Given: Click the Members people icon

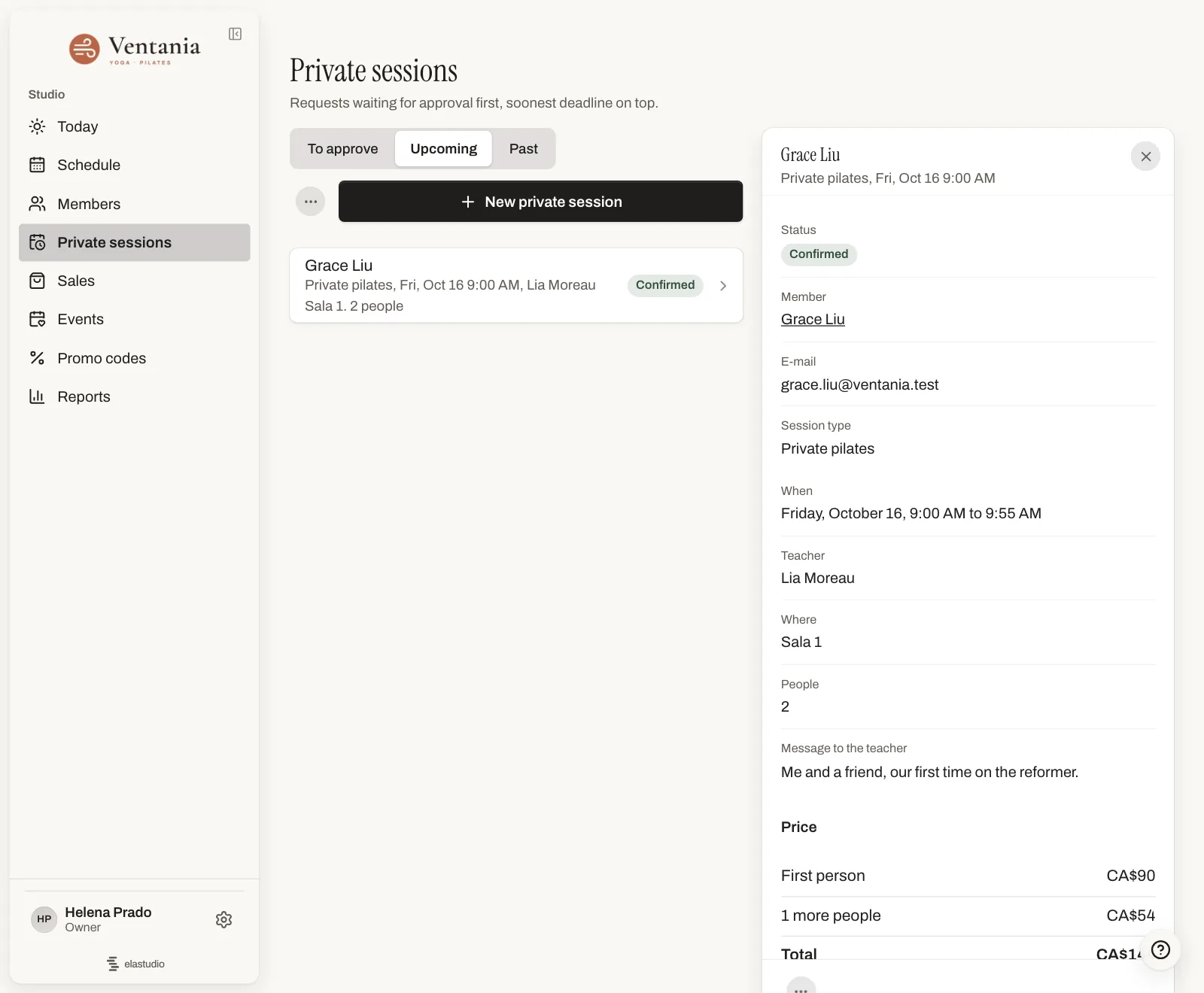Looking at the screenshot, I should 37,204.
